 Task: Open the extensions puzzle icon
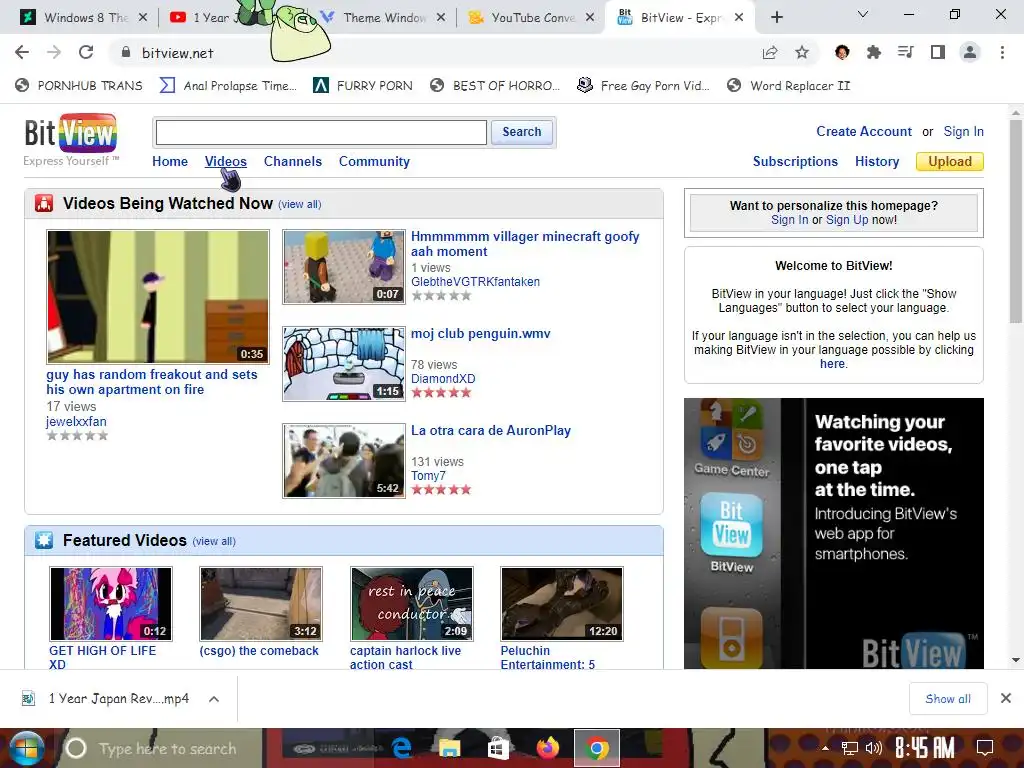(x=874, y=52)
